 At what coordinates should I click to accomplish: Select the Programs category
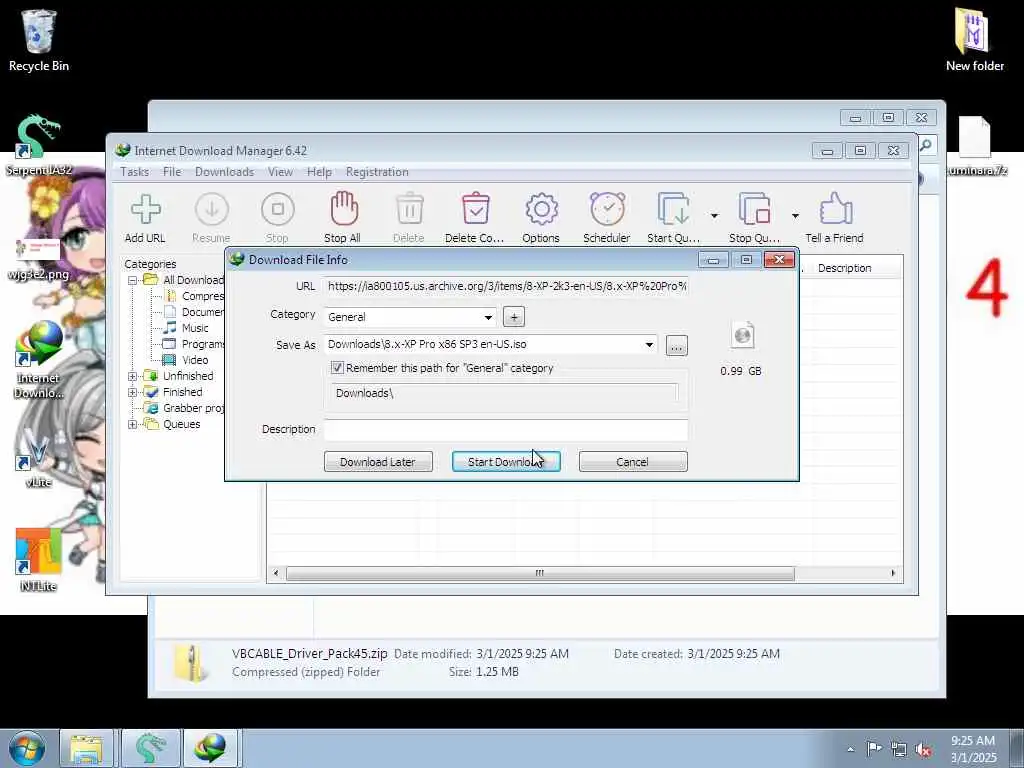click(x=202, y=344)
